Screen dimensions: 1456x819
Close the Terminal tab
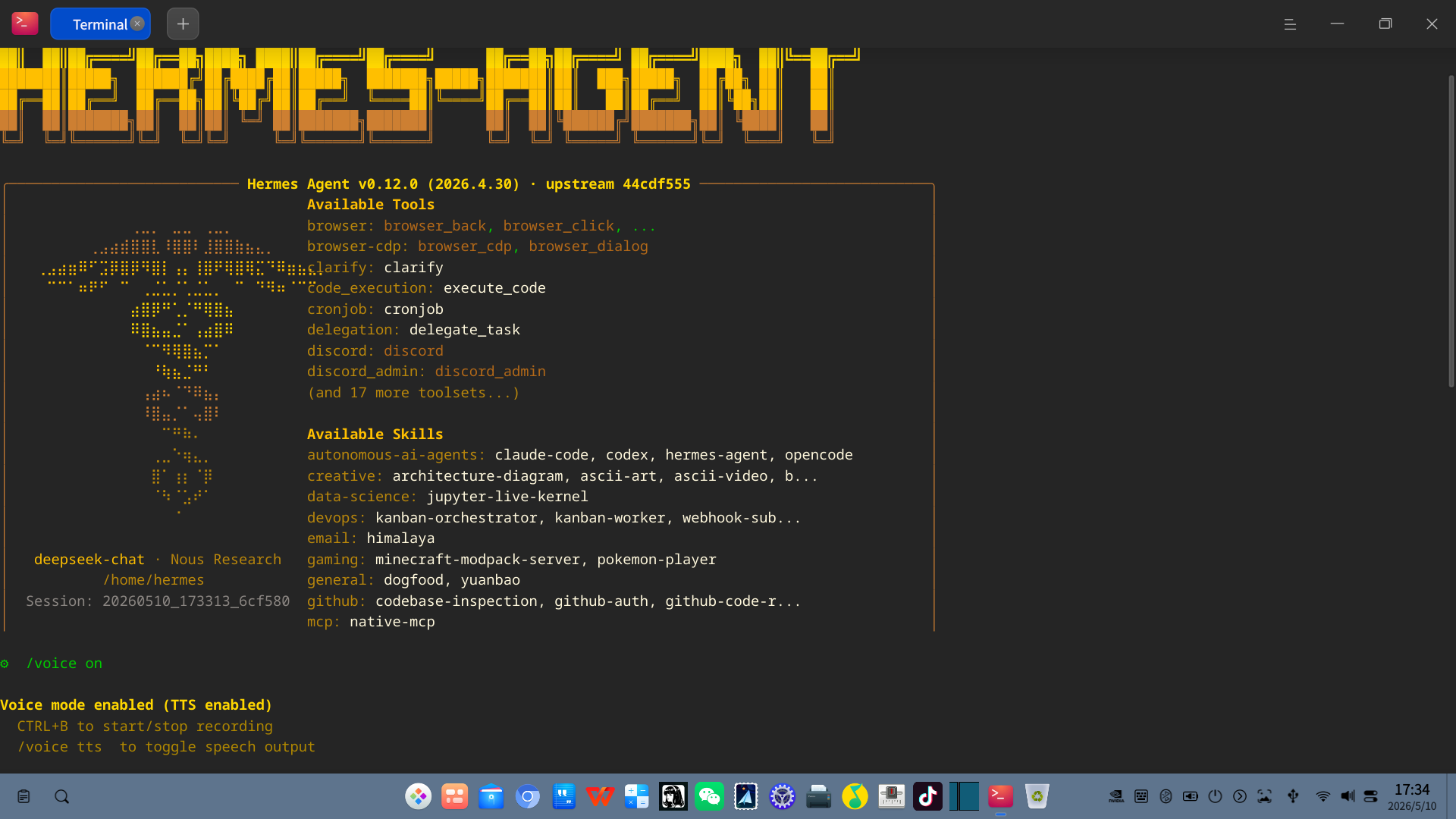137,24
